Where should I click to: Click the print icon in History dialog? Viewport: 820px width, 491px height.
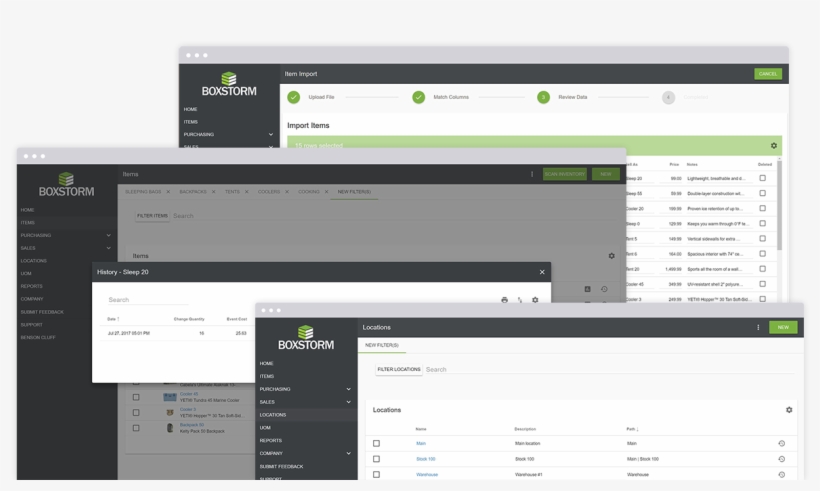[504, 300]
